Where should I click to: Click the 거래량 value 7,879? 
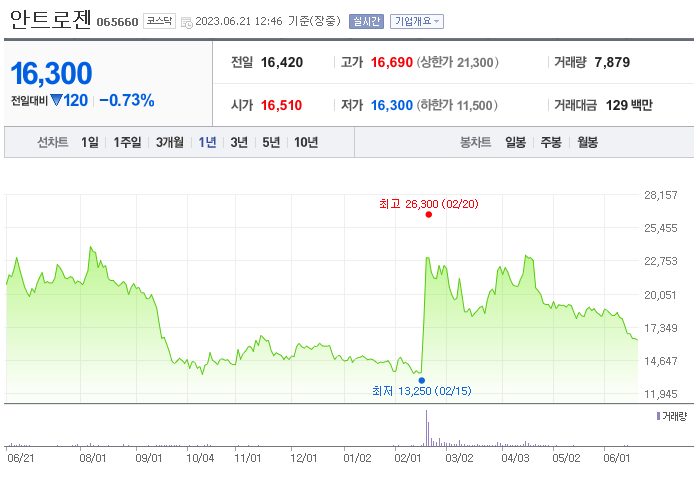click(612, 62)
